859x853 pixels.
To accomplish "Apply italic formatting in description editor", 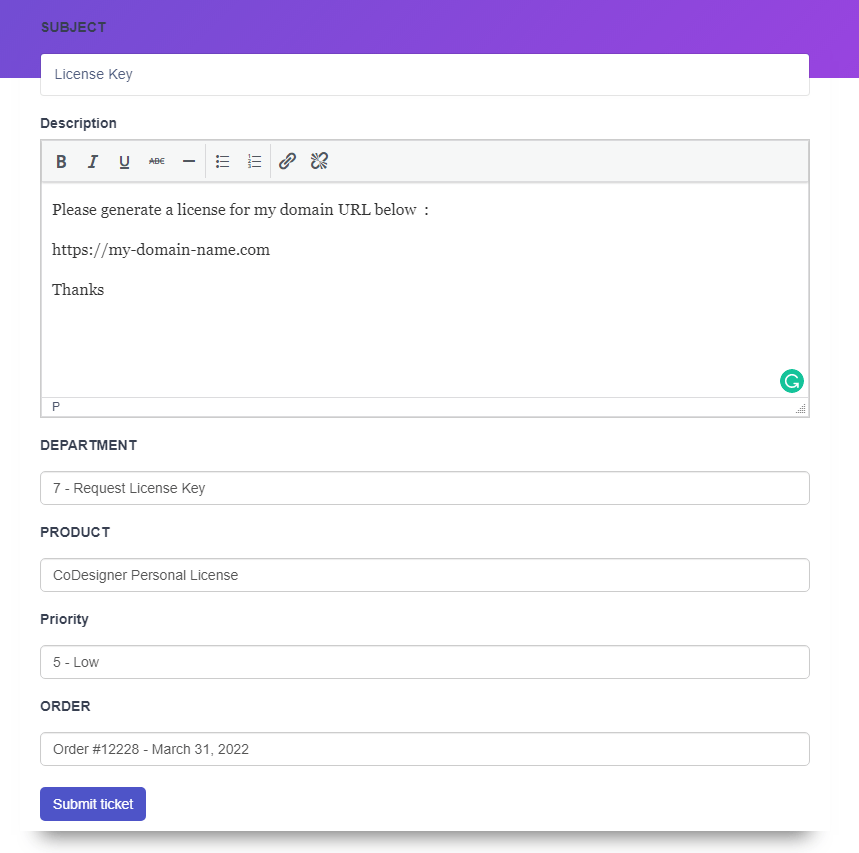I will 93,161.
